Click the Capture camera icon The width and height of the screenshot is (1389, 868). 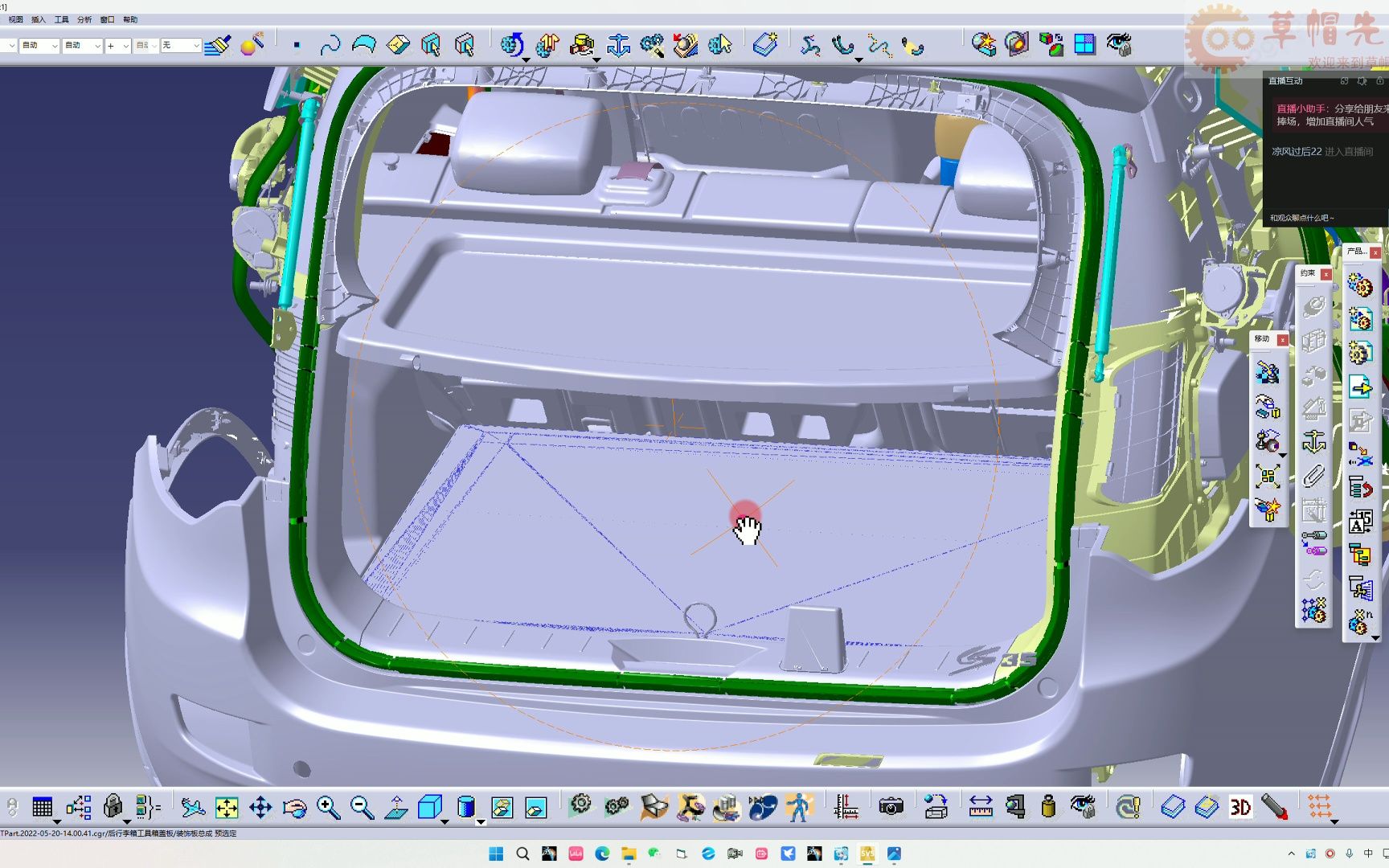click(x=891, y=806)
